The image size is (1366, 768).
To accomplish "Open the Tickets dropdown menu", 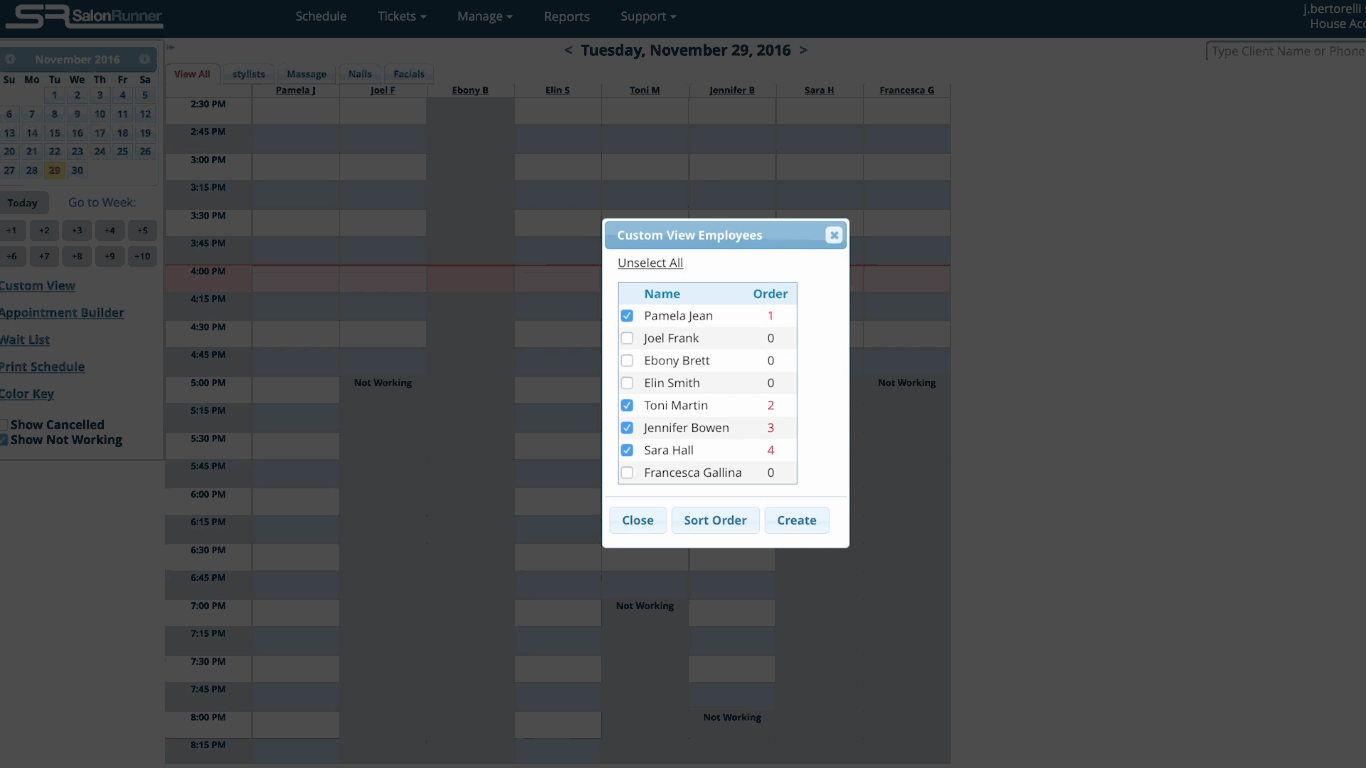I will tap(400, 16).
